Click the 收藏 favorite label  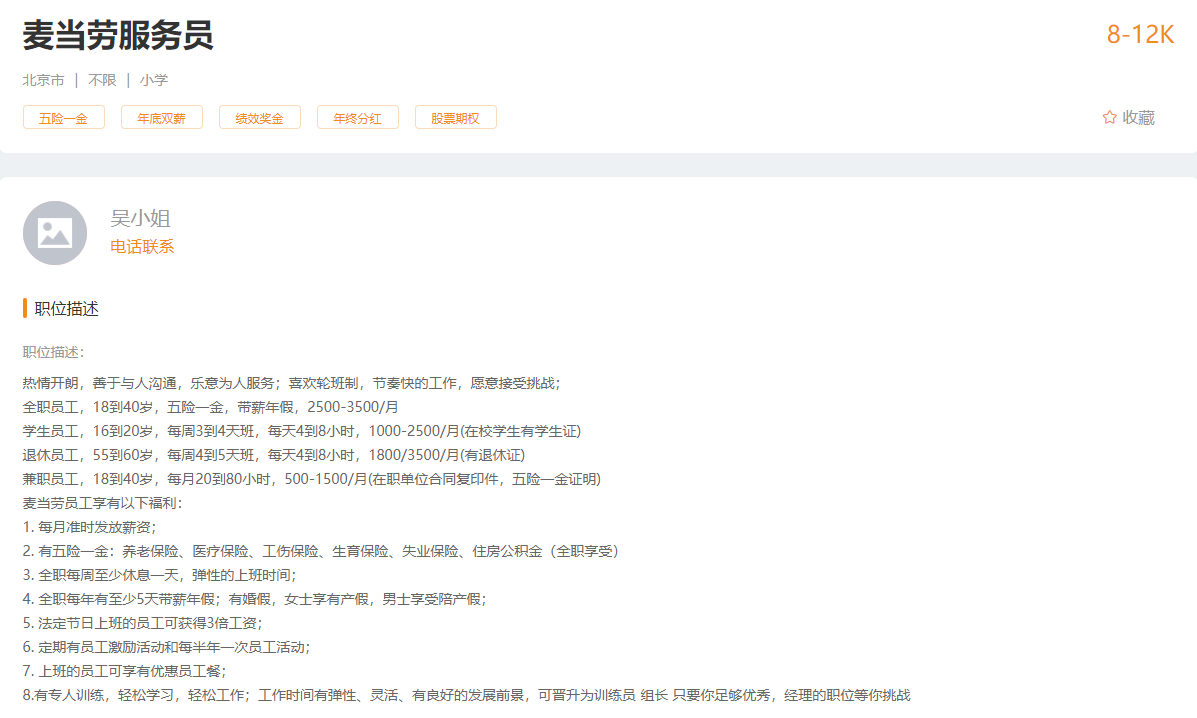1138,118
